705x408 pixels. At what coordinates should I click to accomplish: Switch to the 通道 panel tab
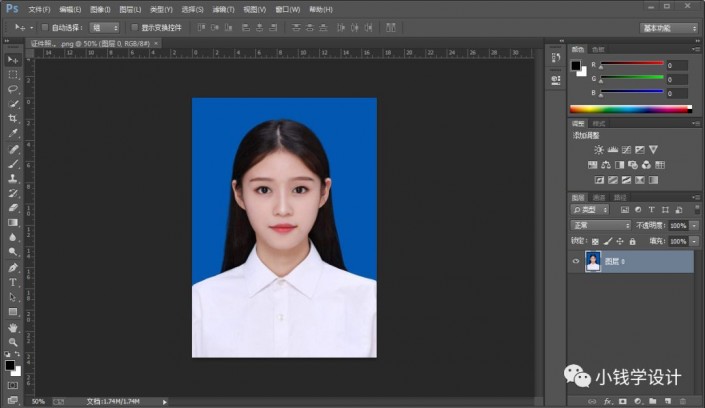click(x=600, y=197)
